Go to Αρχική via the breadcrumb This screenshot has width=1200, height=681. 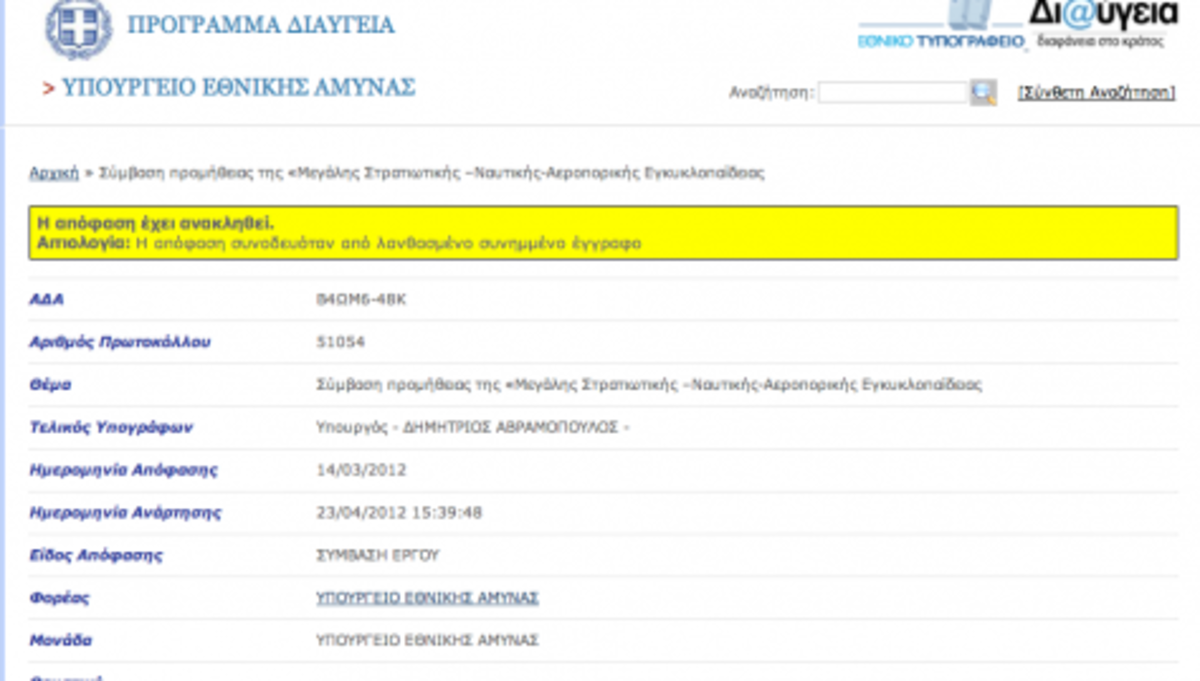(54, 173)
